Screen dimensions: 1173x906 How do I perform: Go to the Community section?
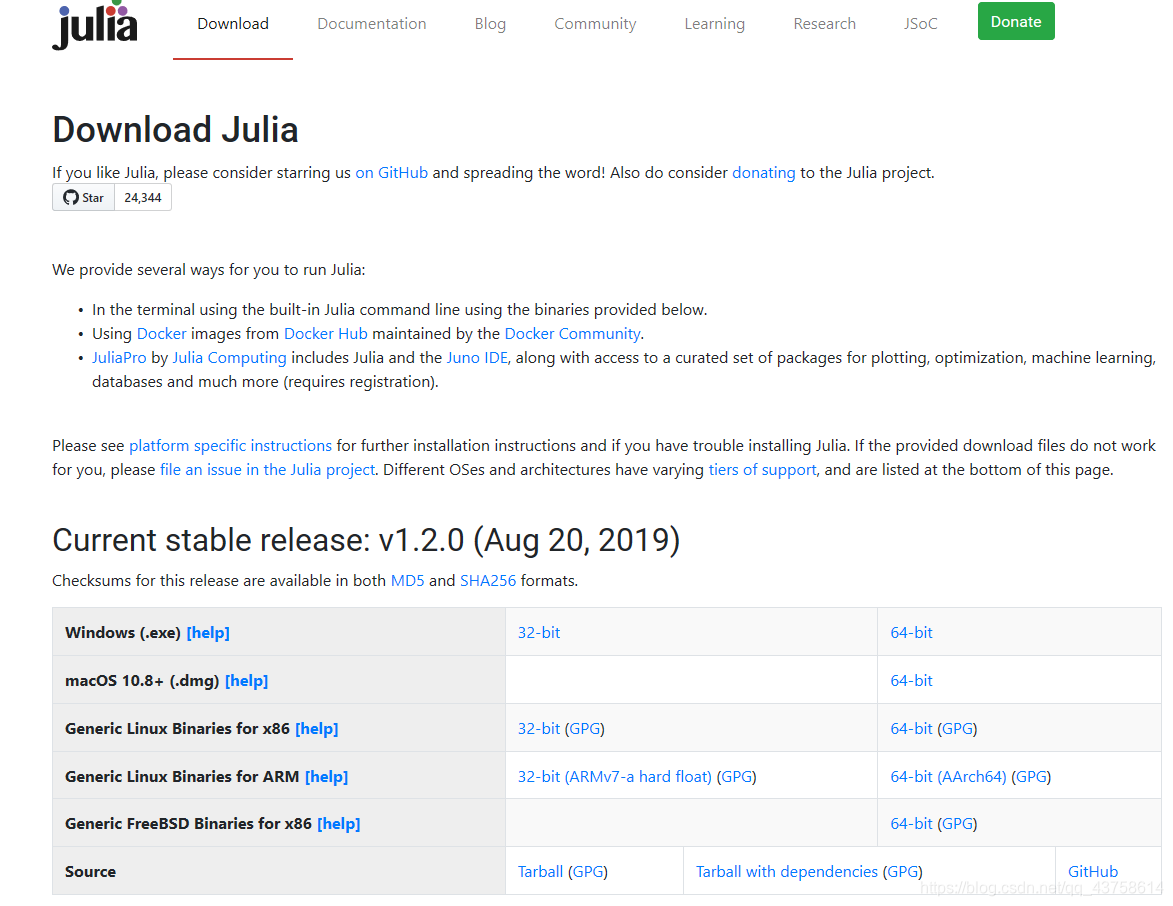pyautogui.click(x=595, y=23)
